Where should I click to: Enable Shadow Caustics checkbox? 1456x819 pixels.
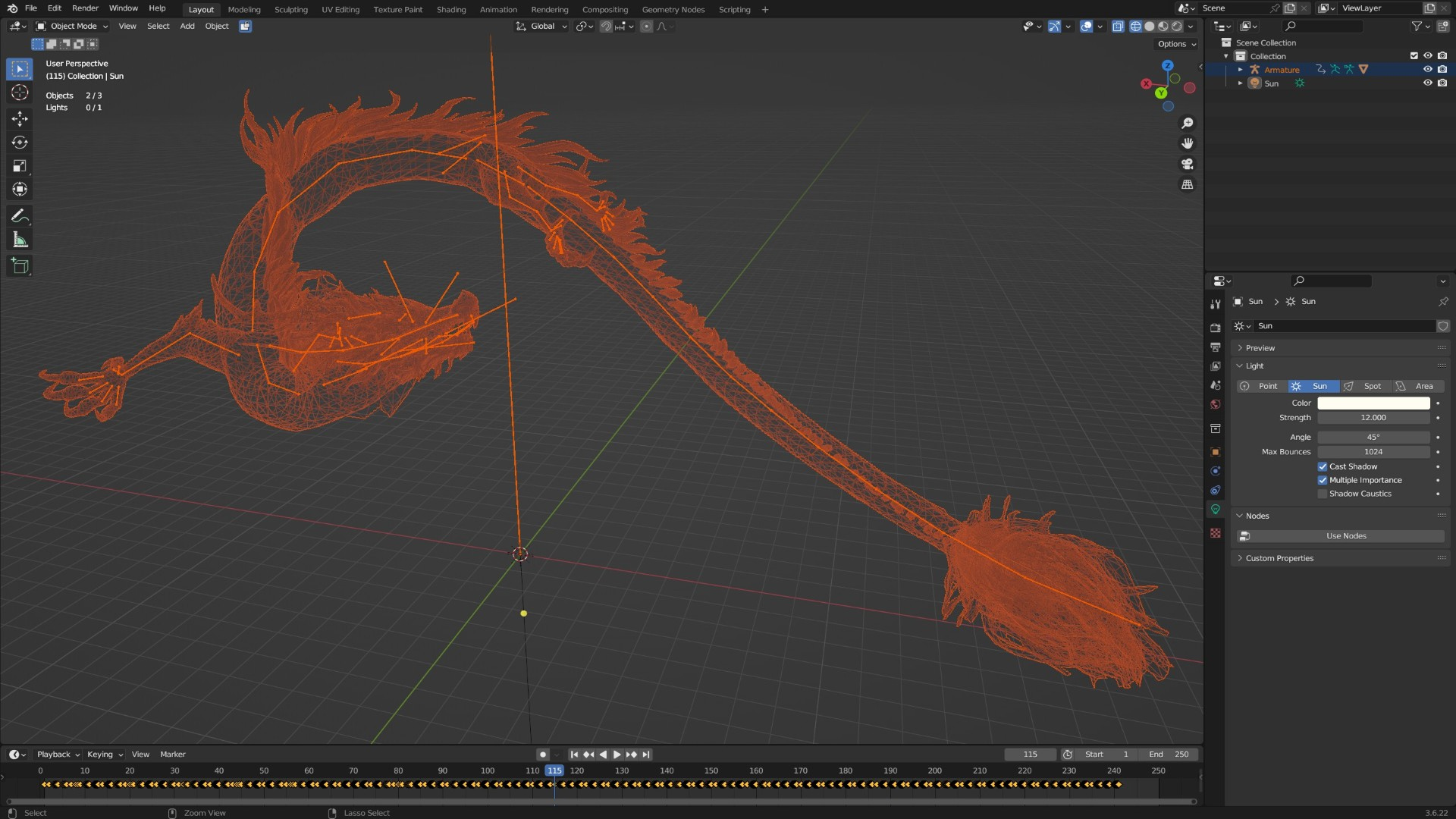coord(1323,494)
